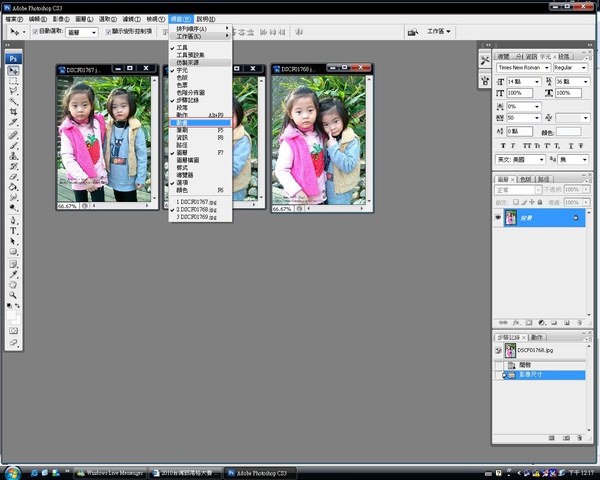The height and width of the screenshot is (480, 600).
Task: Select the Clone Stamp tool
Action: pyautogui.click(x=13, y=156)
